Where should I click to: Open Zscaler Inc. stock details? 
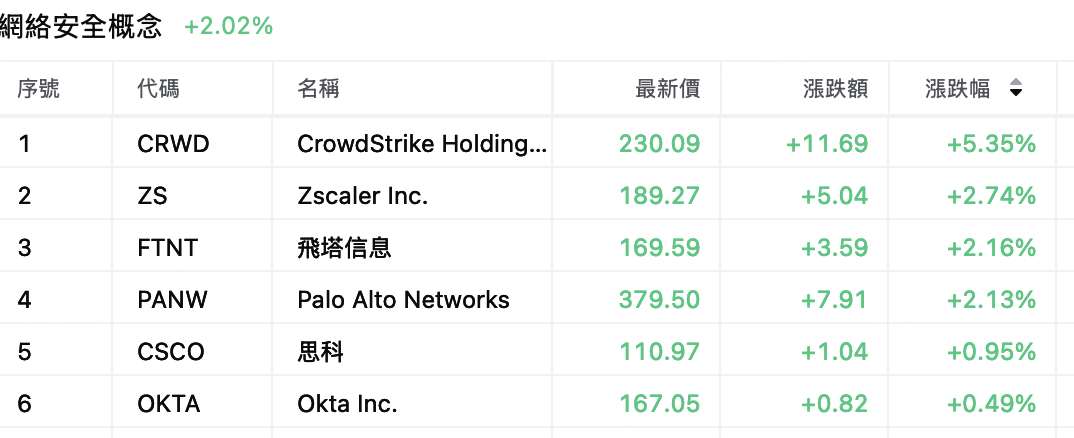(362, 196)
